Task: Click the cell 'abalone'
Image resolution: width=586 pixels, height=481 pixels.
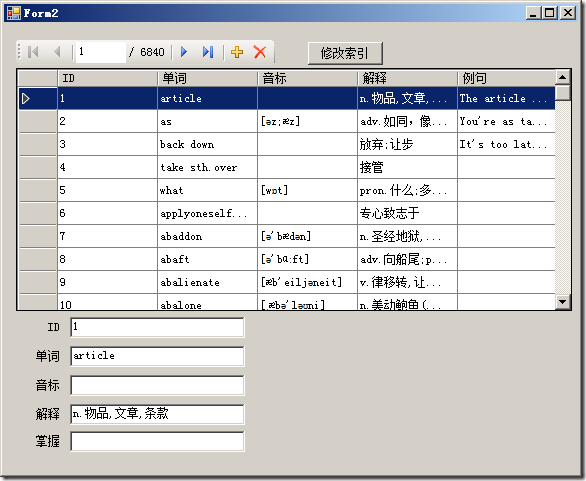Action: [x=207, y=302]
